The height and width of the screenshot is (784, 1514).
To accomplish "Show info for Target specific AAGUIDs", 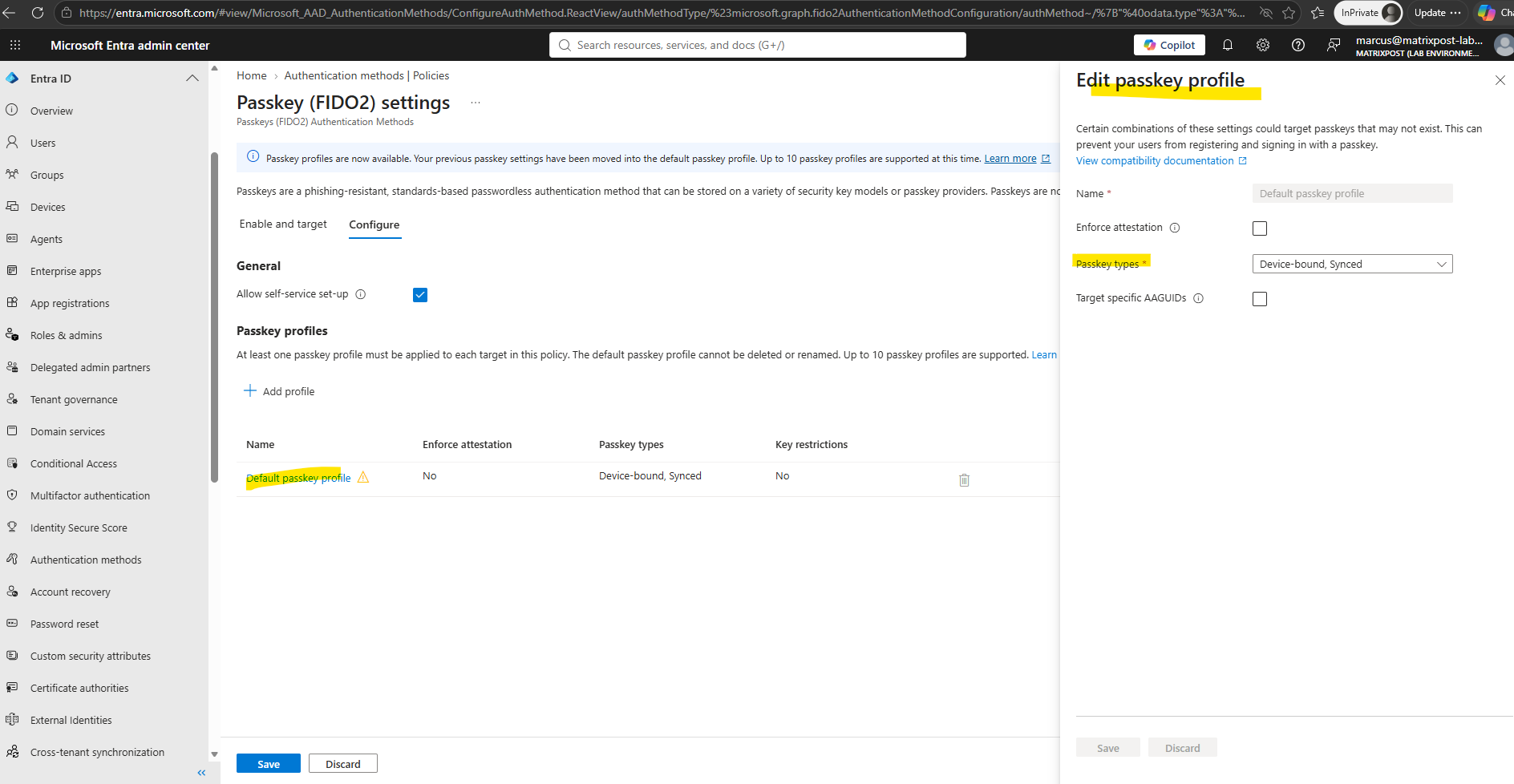I will coord(1198,298).
